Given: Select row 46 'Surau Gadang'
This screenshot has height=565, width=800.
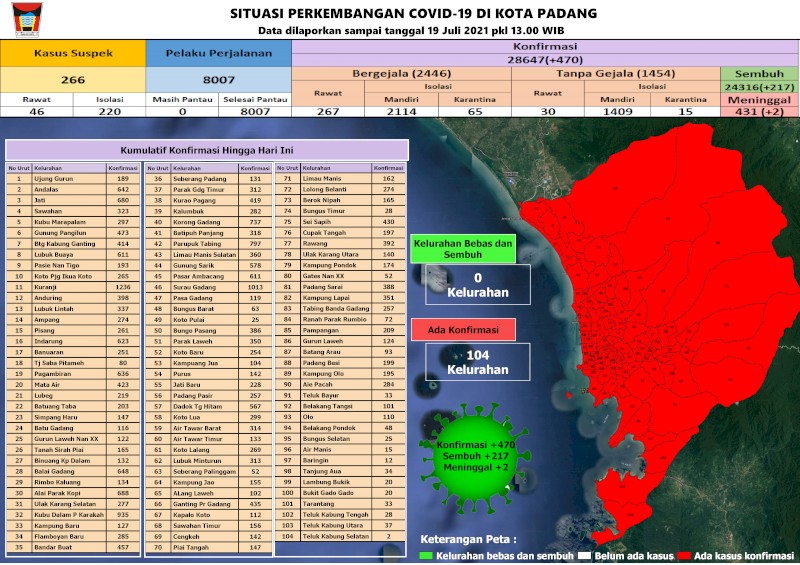Looking at the screenshot, I should [x=209, y=287].
